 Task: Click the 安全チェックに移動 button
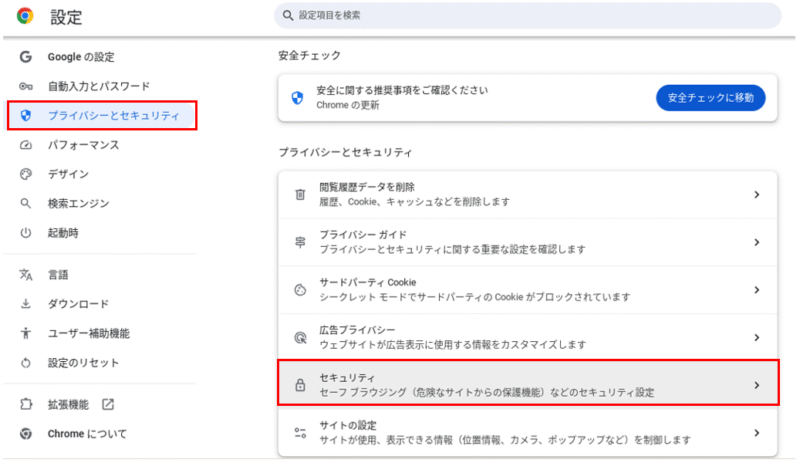(710, 98)
